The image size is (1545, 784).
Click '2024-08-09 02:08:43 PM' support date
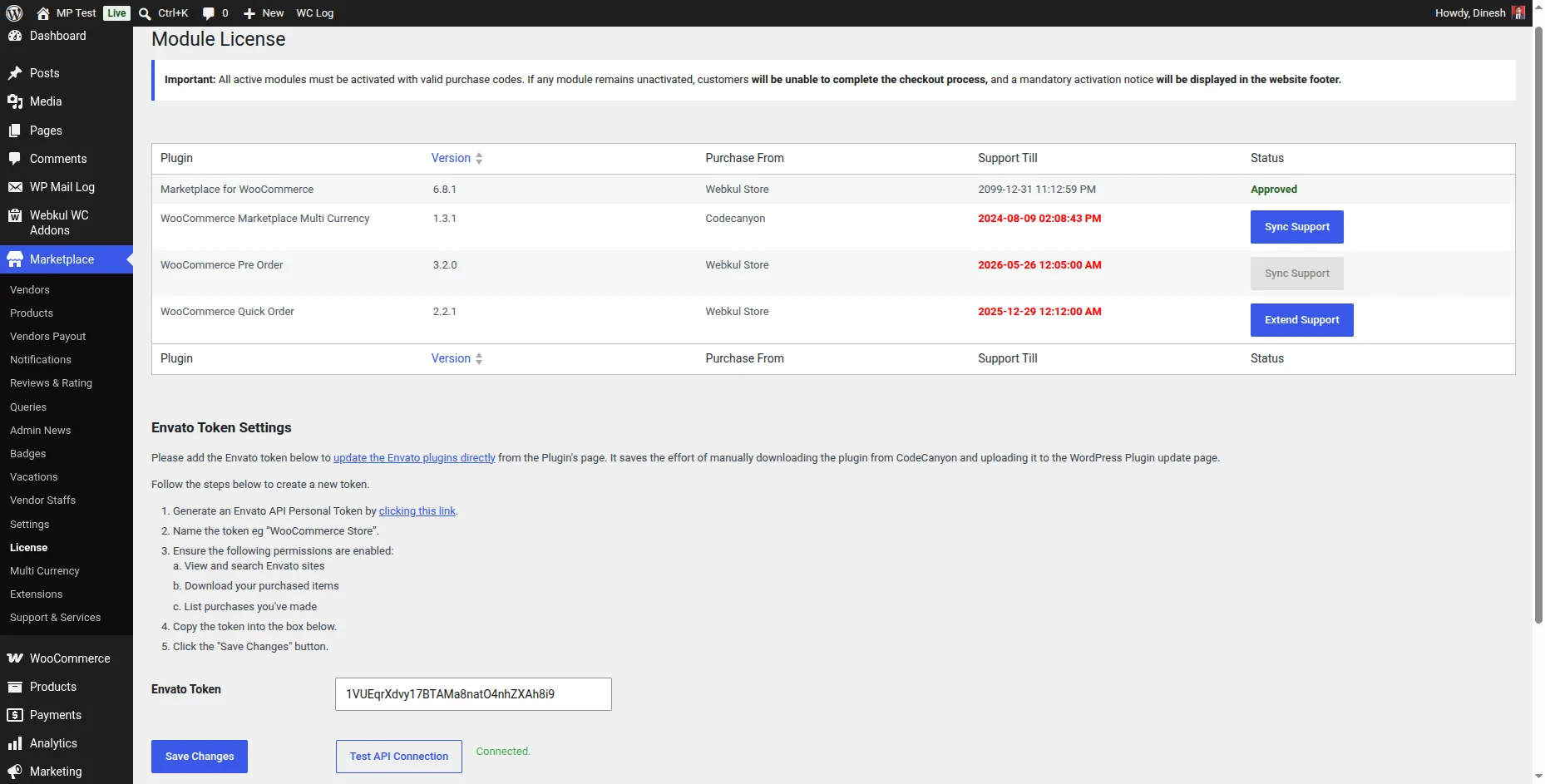pos(1039,219)
